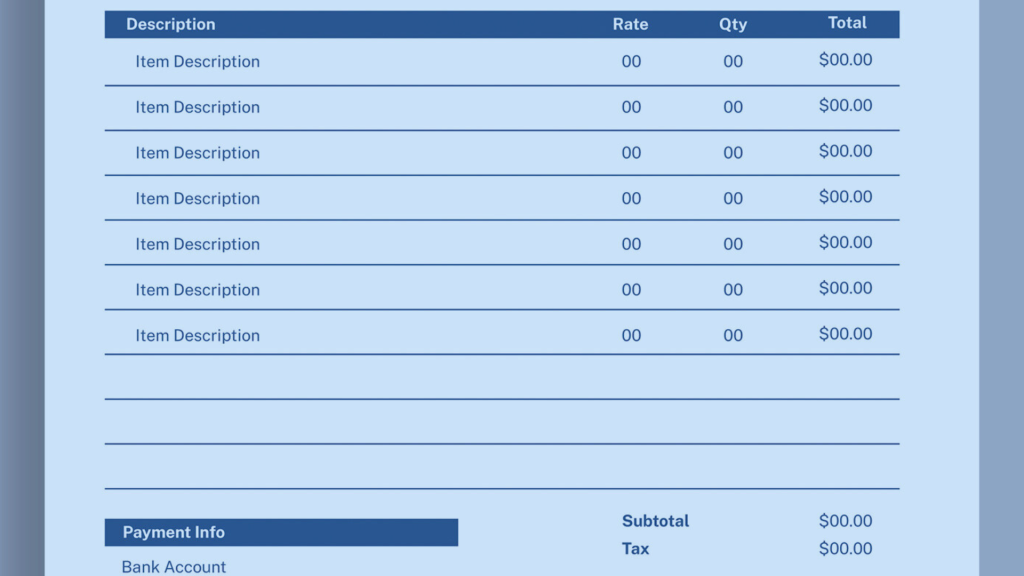
Task: Click the Tax label
Action: 636,549
